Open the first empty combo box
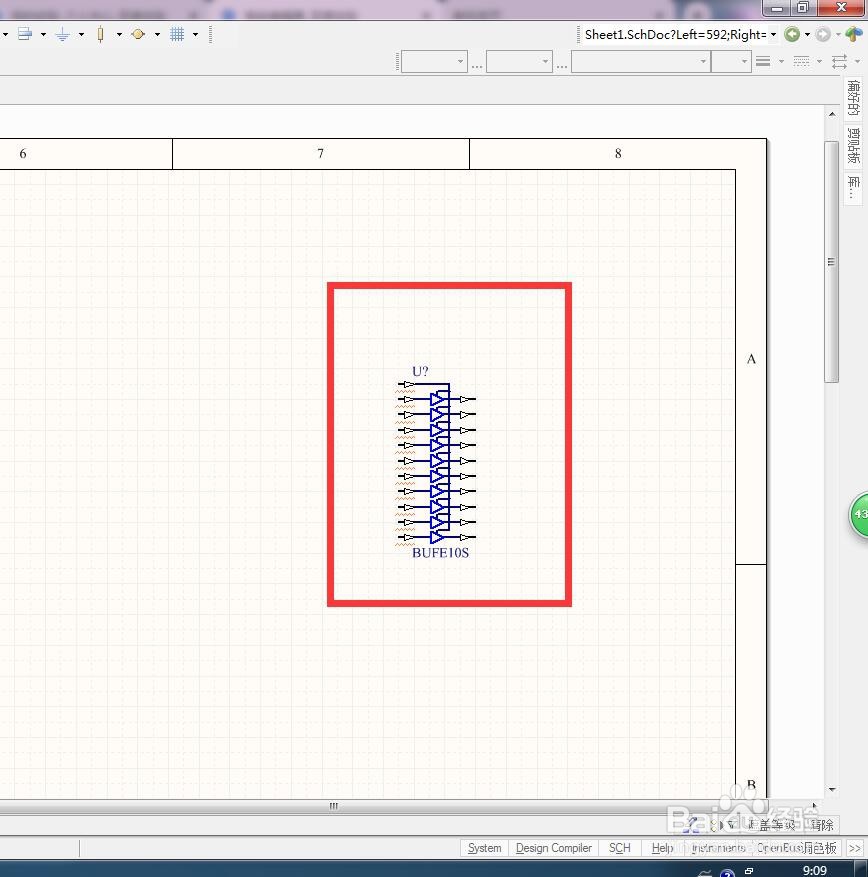This screenshot has width=868, height=877. click(x=434, y=61)
